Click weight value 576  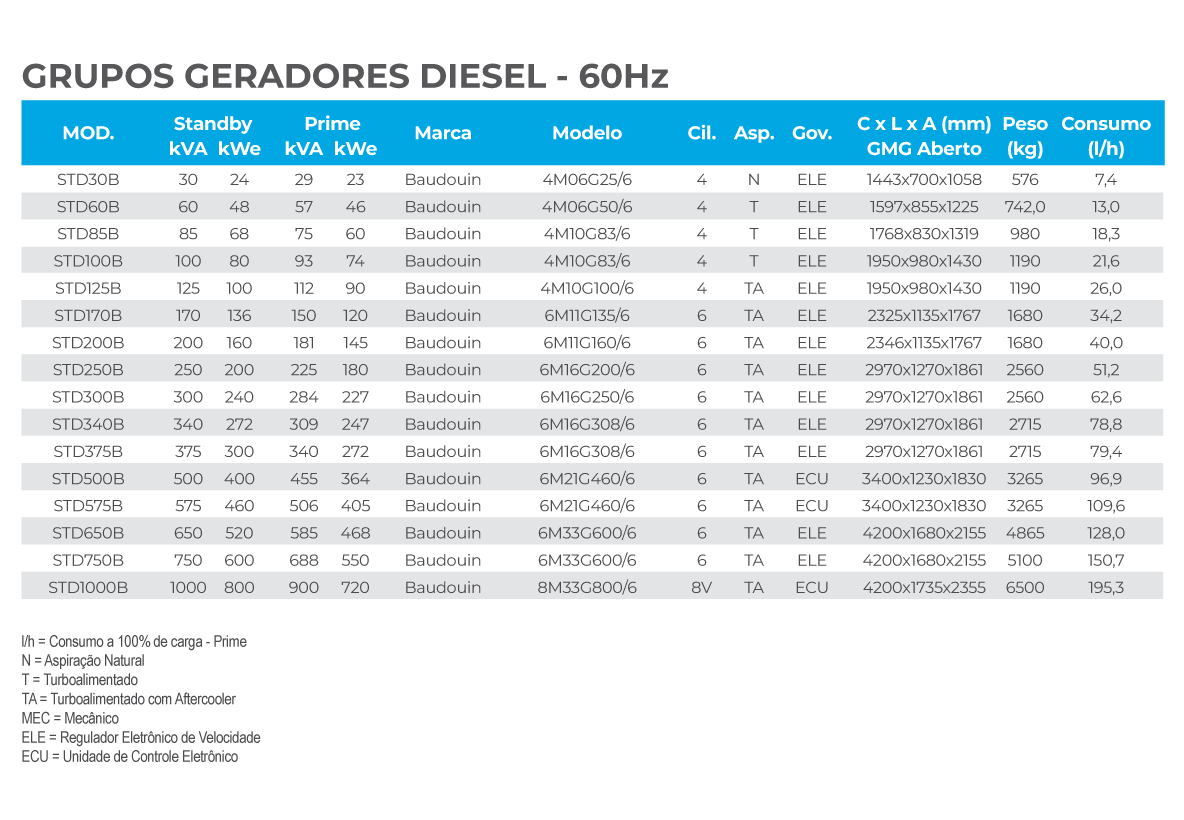(x=1025, y=180)
